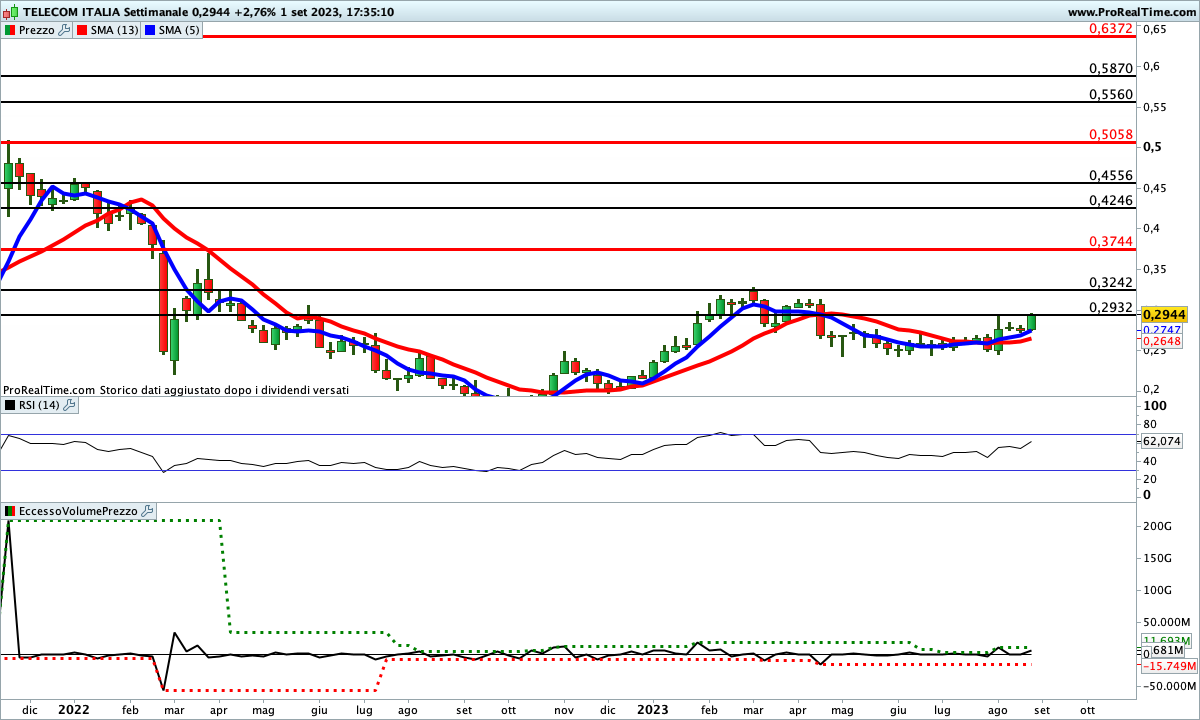Click the level label 0,3242
Screen dimensions: 1200x720
(x=1110, y=282)
